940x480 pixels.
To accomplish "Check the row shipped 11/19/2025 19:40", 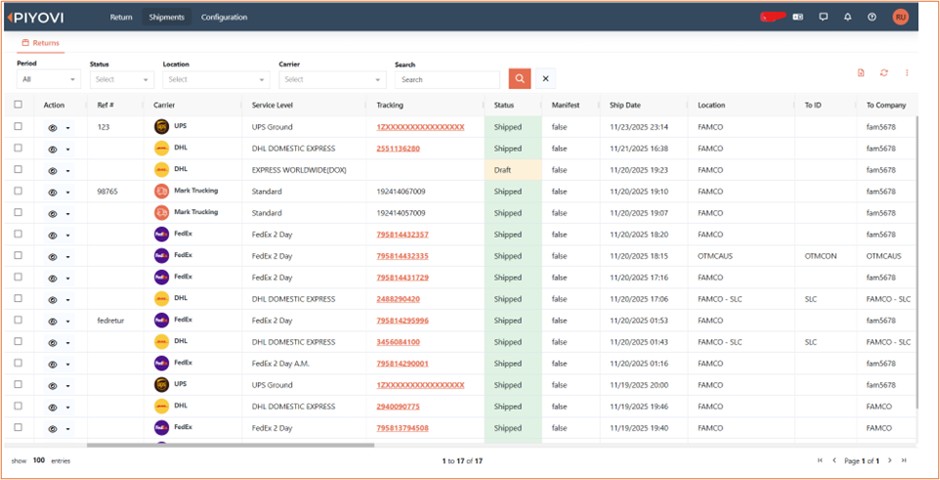I will (18, 427).
